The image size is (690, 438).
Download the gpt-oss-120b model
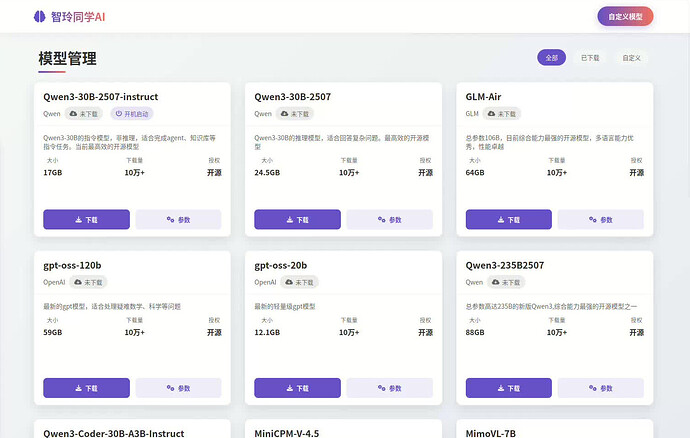pyautogui.click(x=86, y=388)
